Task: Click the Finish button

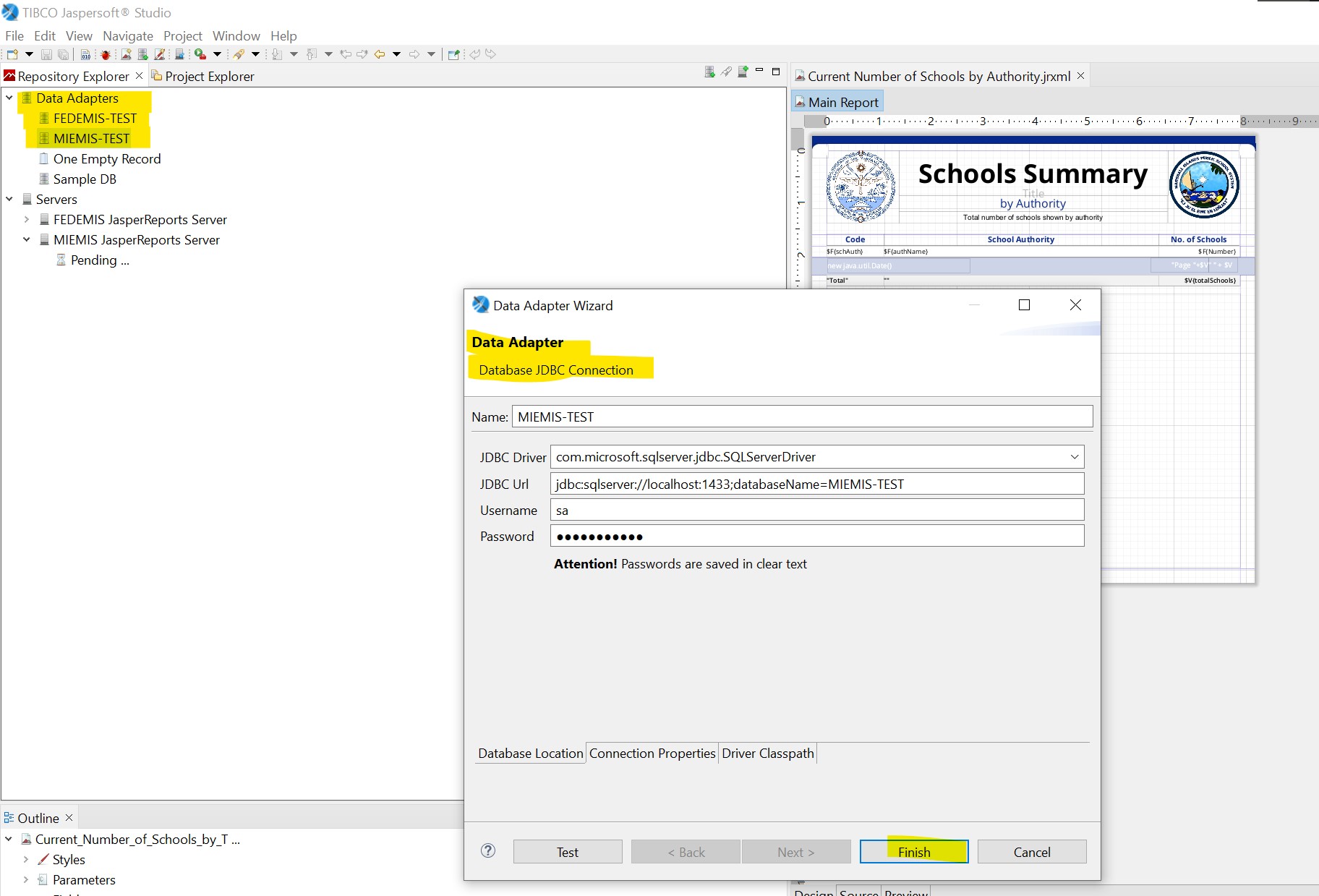Action: coord(913,852)
